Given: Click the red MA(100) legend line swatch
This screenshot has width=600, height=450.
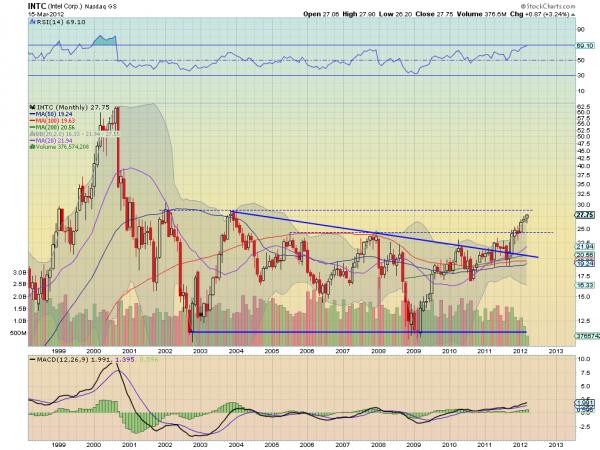Looking at the screenshot, I should [x=32, y=121].
